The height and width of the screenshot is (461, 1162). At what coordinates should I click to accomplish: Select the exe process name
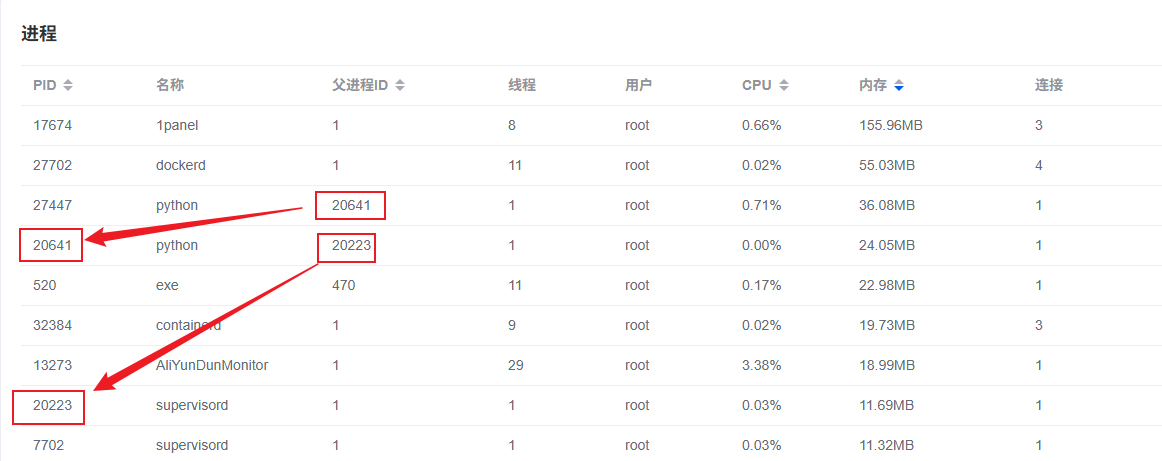tap(167, 286)
